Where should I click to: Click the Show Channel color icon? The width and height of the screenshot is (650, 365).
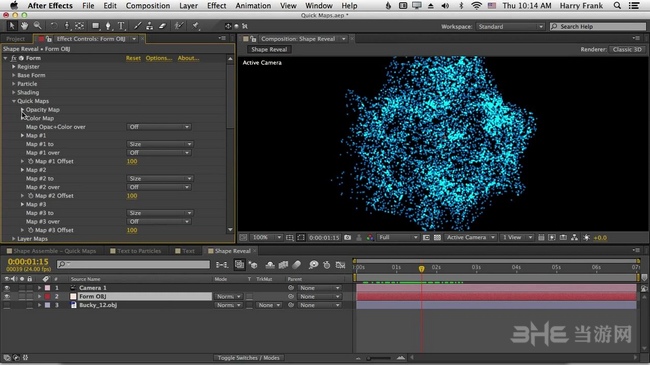coord(370,238)
